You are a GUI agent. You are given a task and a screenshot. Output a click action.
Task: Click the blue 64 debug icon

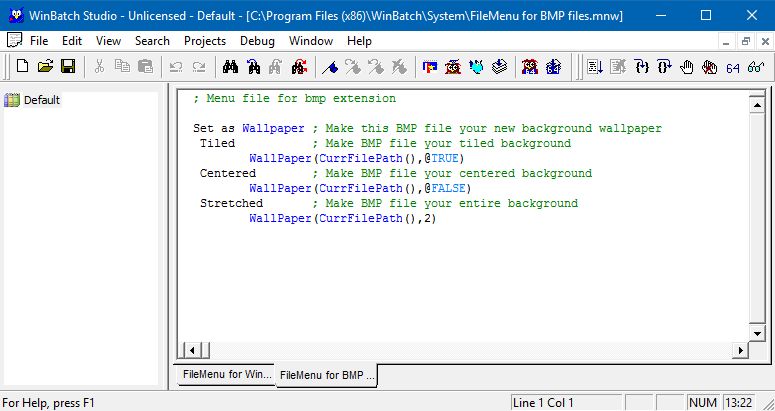point(733,68)
